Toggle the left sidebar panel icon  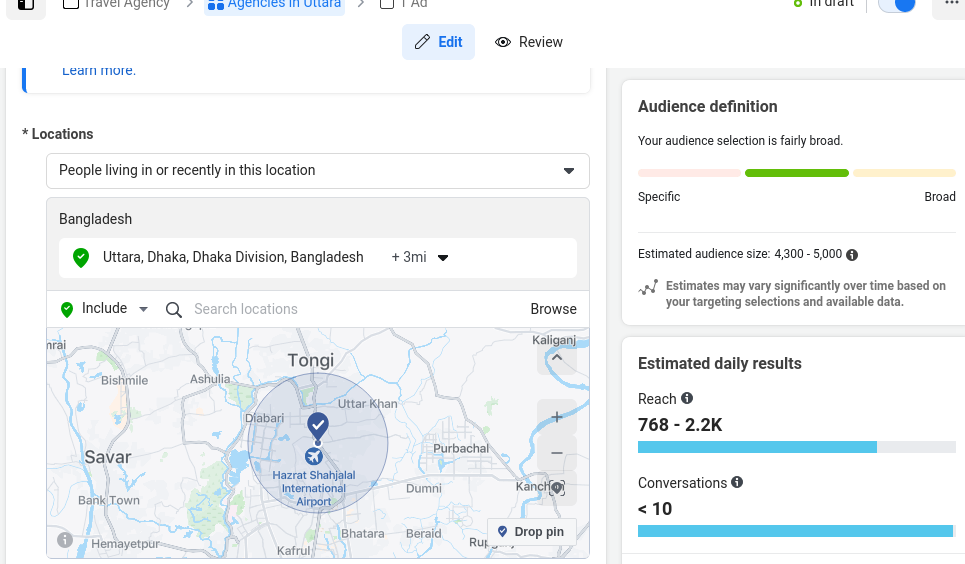coord(26,4)
